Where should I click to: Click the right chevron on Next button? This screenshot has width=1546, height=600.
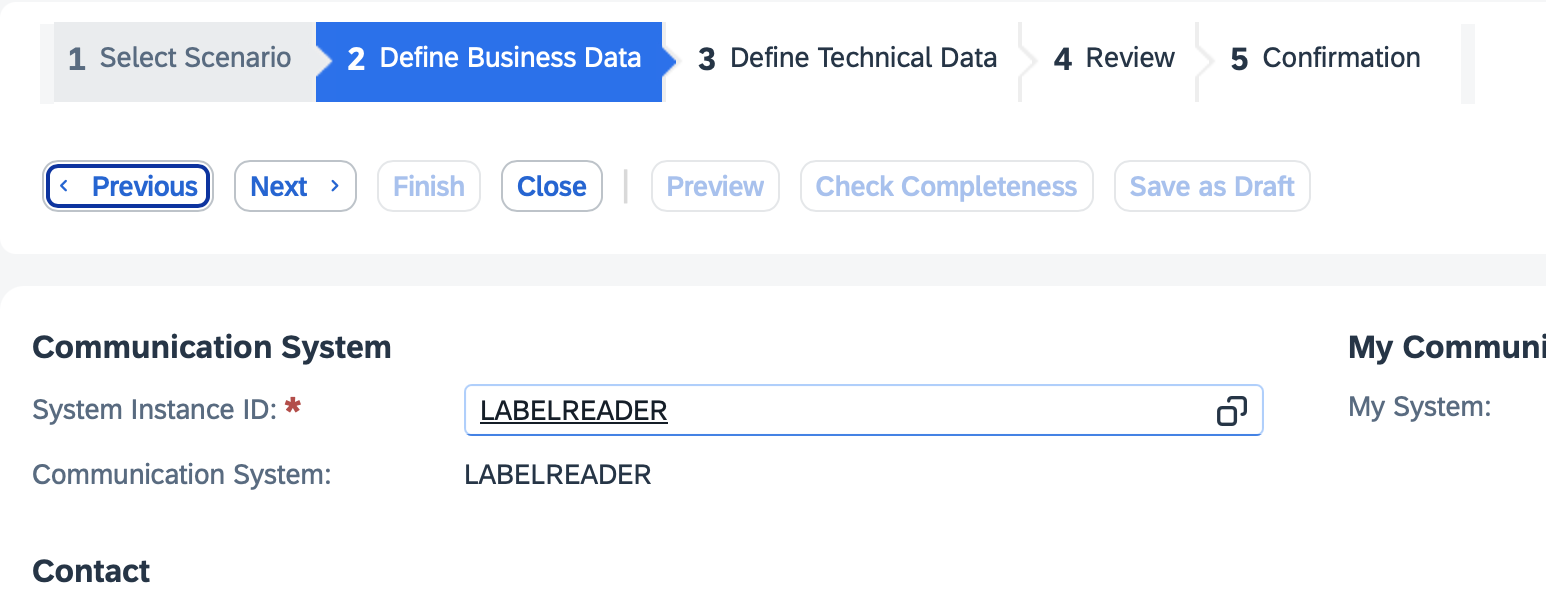[335, 187]
